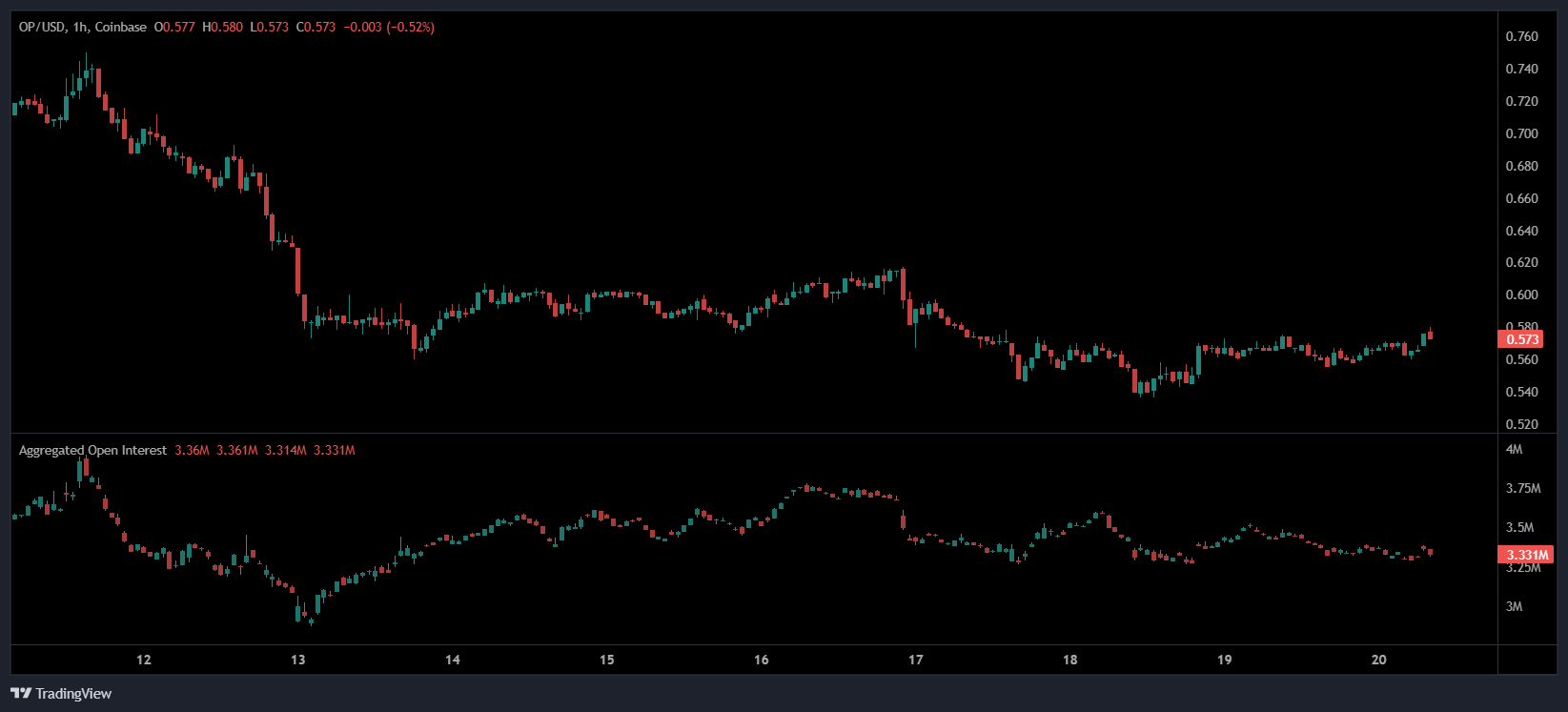
Task: Click the 0.760 price axis label
Action: (x=1521, y=37)
